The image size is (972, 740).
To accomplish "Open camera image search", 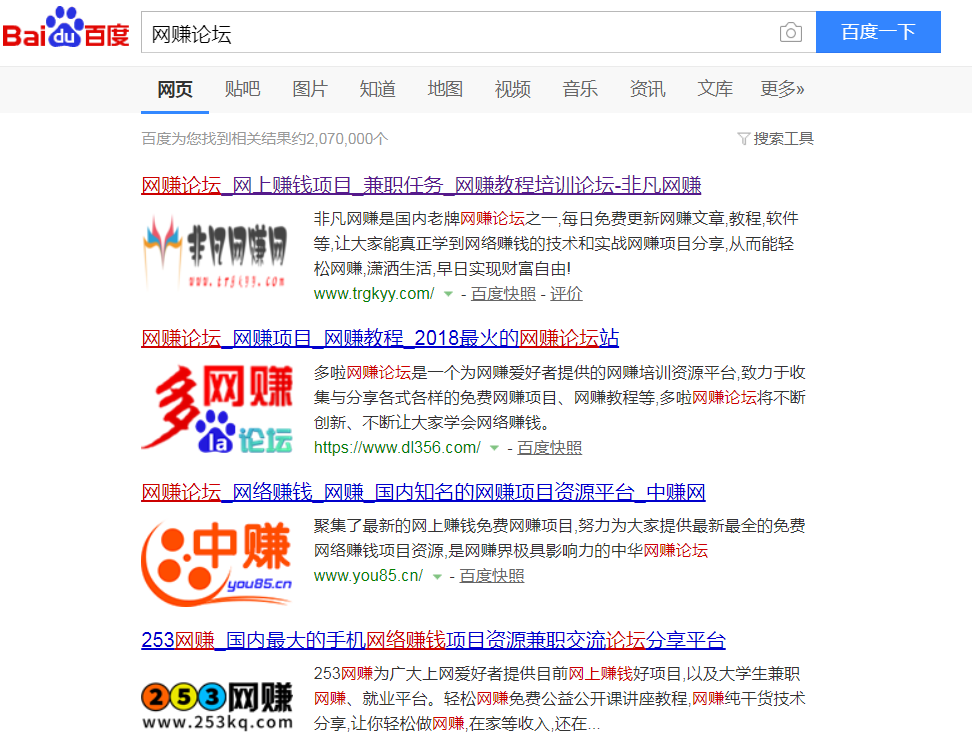I will (790, 32).
